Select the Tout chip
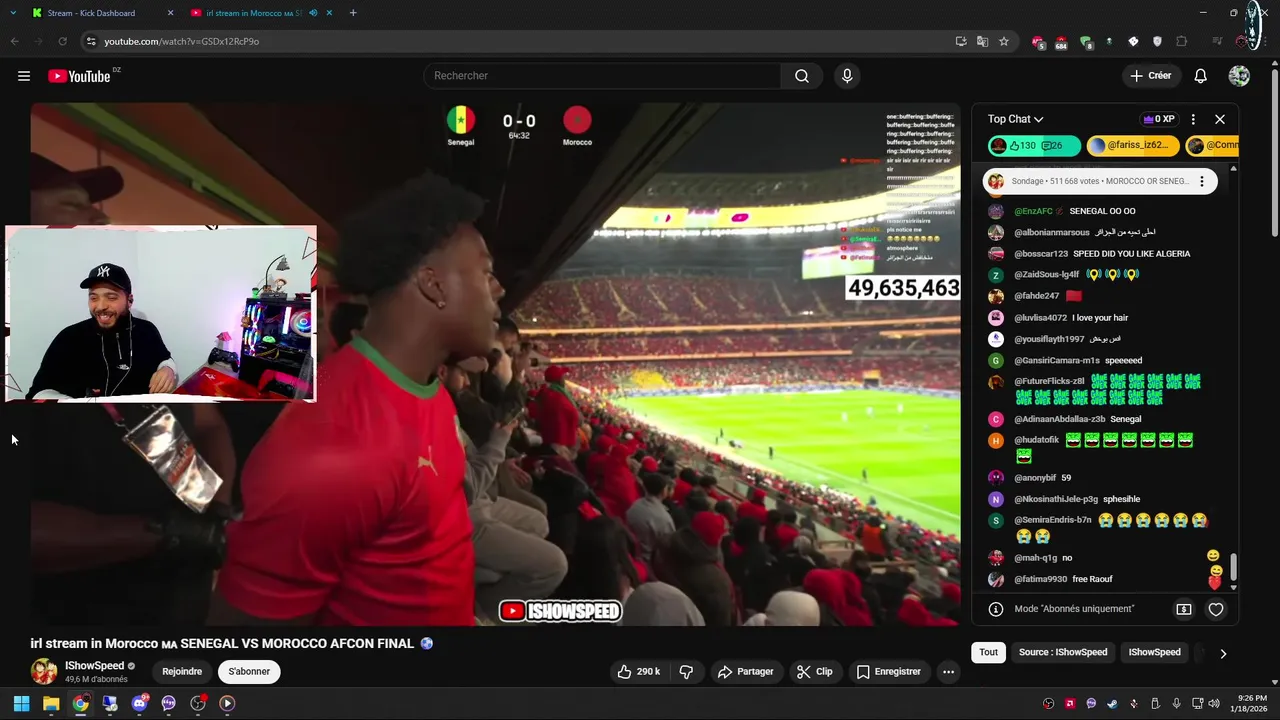The image size is (1280, 720). click(988, 653)
